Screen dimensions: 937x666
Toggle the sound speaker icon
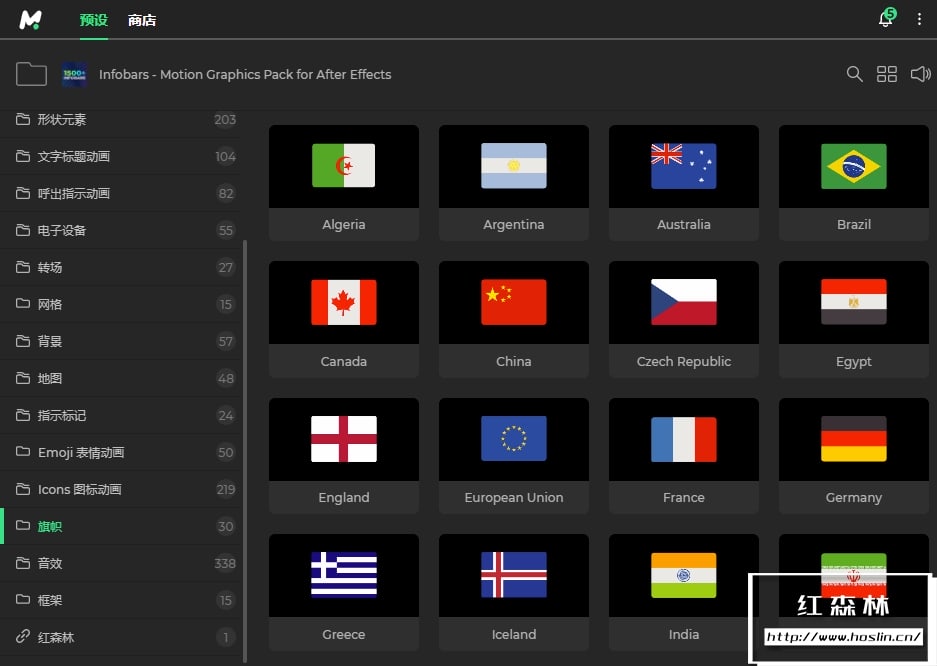point(920,74)
